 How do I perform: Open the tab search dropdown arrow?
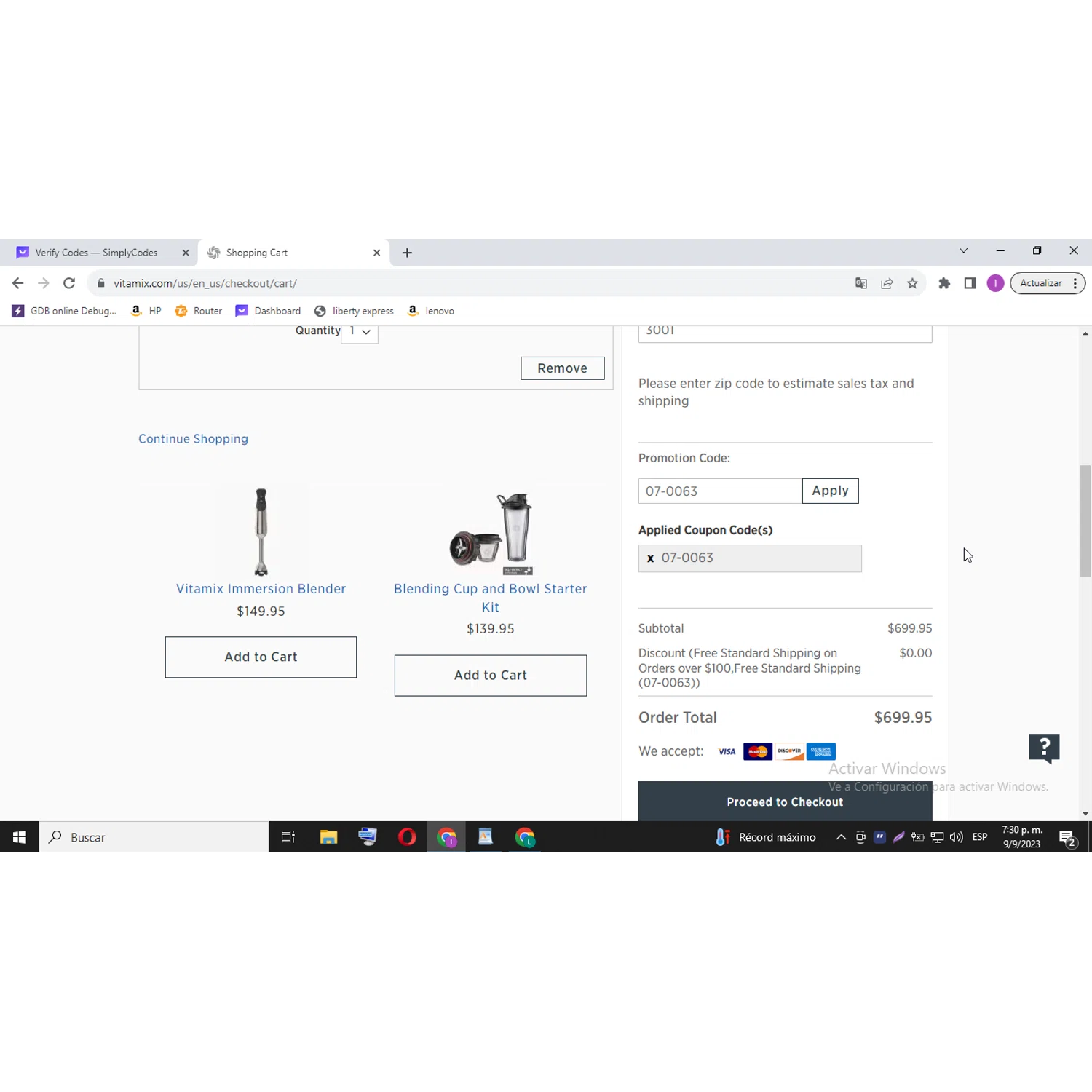point(963,250)
